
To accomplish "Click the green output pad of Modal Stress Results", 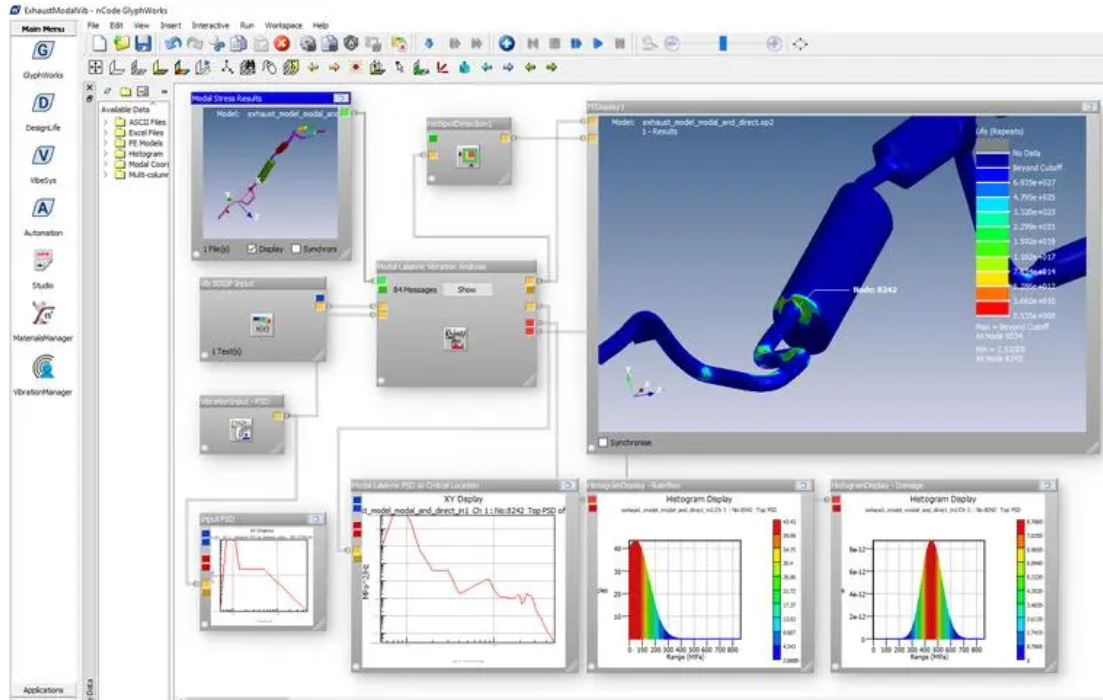I will 345,112.
